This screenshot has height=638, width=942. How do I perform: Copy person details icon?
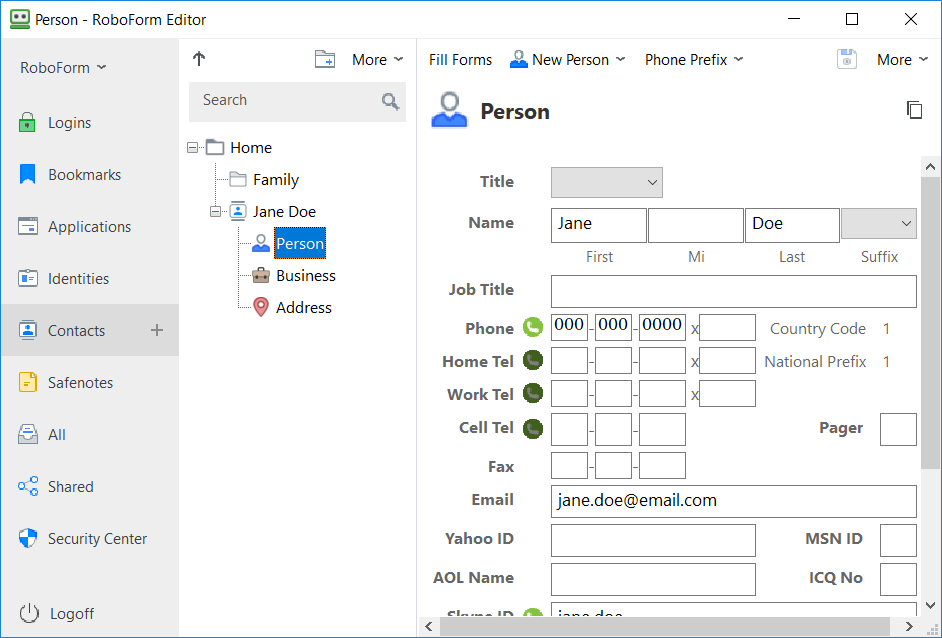tap(914, 110)
